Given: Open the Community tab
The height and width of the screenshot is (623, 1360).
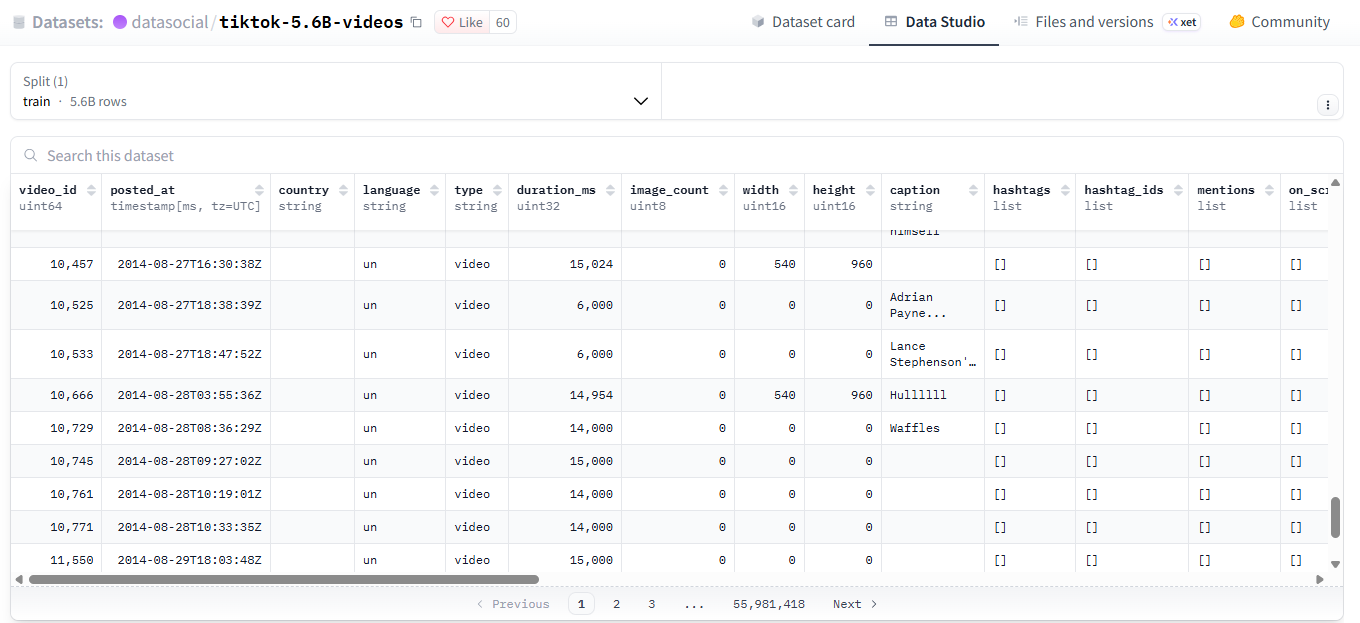Looking at the screenshot, I should [1279, 22].
